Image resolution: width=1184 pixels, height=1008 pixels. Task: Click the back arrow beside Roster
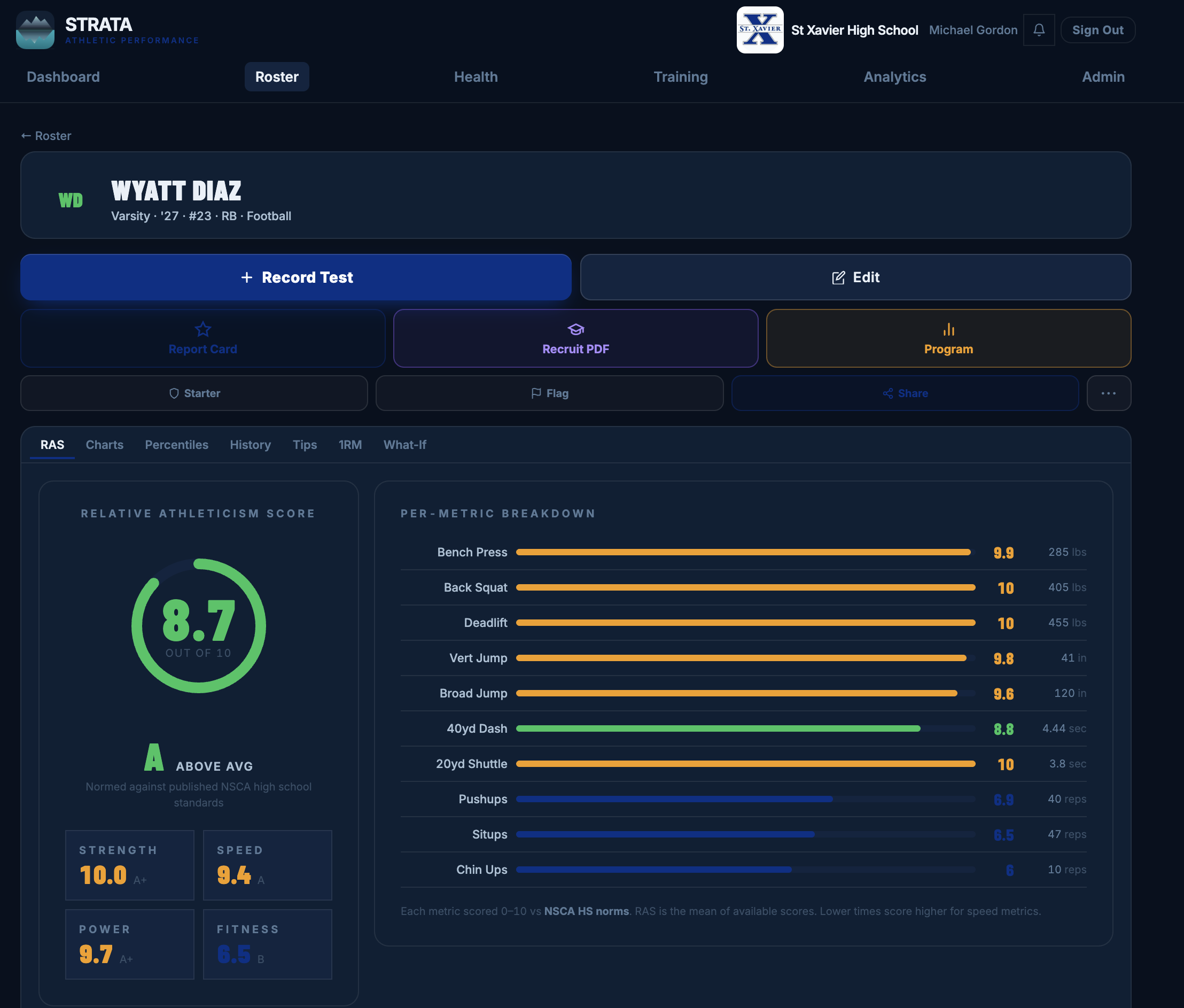(x=26, y=136)
